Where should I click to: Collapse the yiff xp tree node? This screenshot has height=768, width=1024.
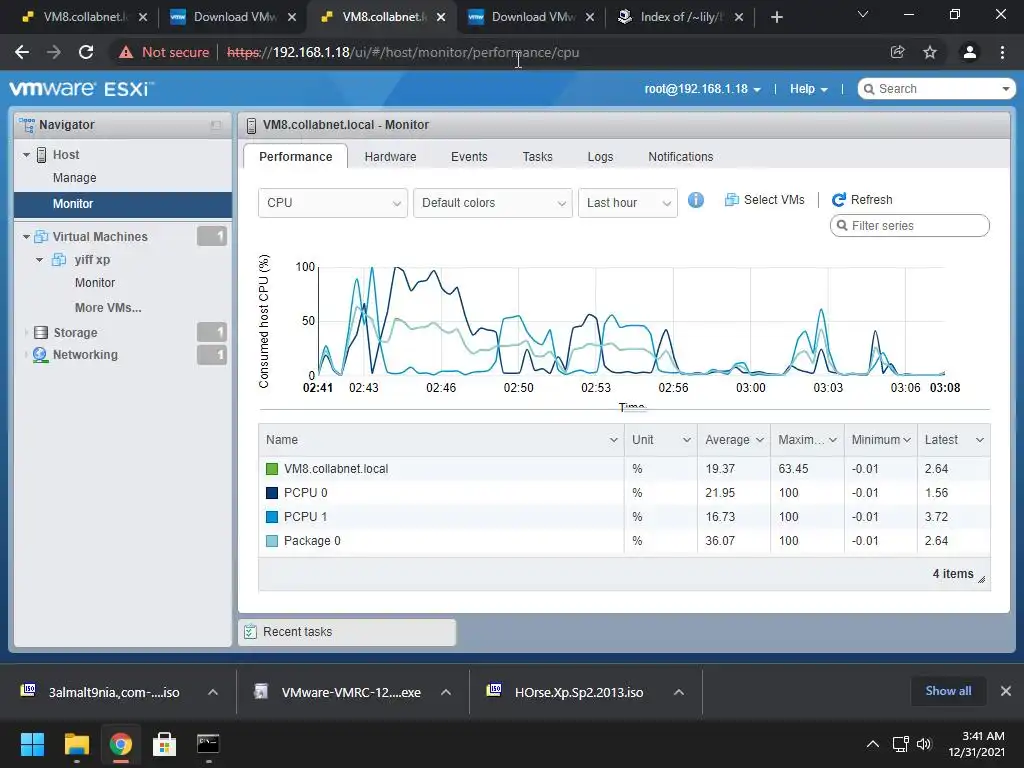click(39, 260)
